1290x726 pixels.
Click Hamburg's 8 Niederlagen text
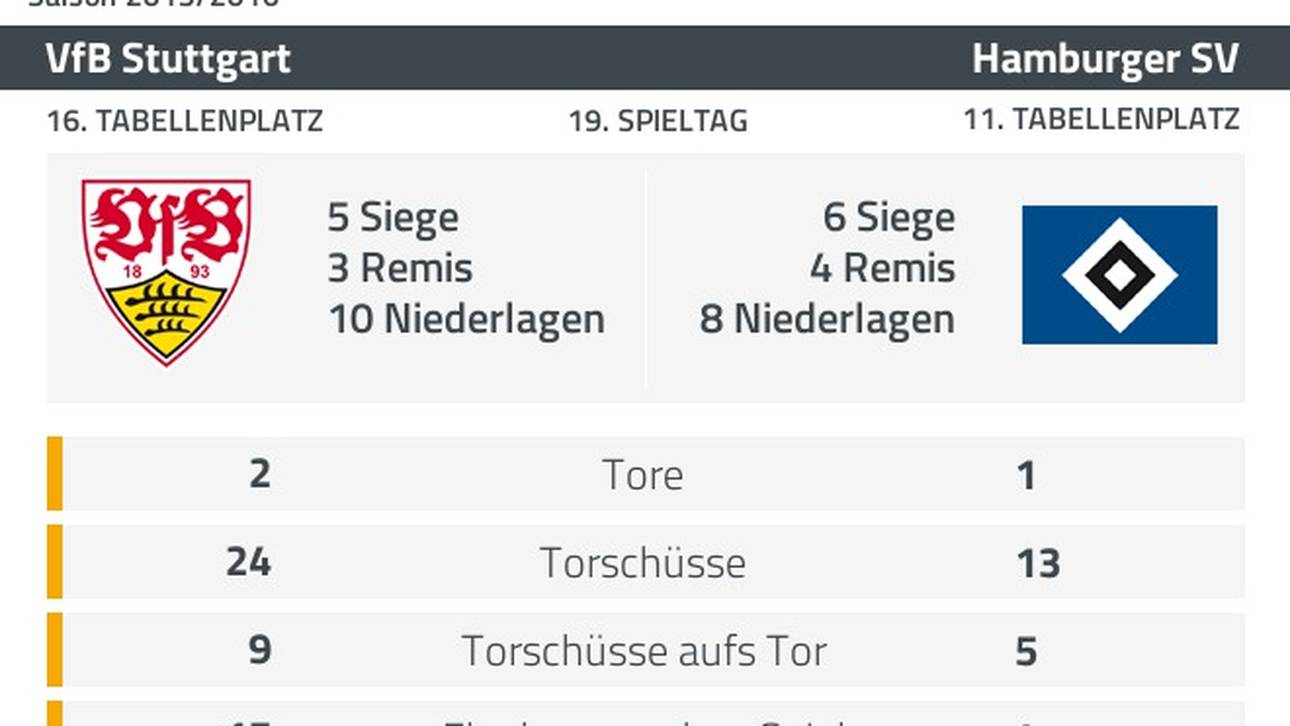[827, 319]
